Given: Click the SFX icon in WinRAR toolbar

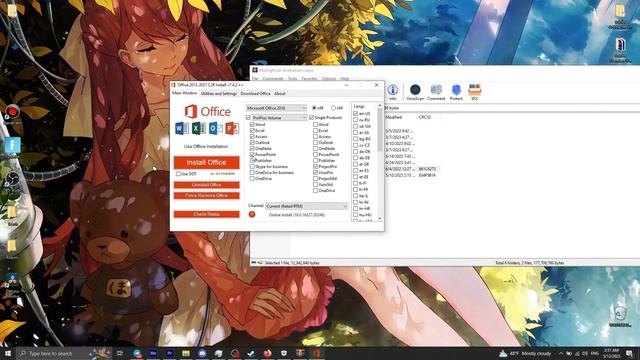Looking at the screenshot, I should pos(474,92).
